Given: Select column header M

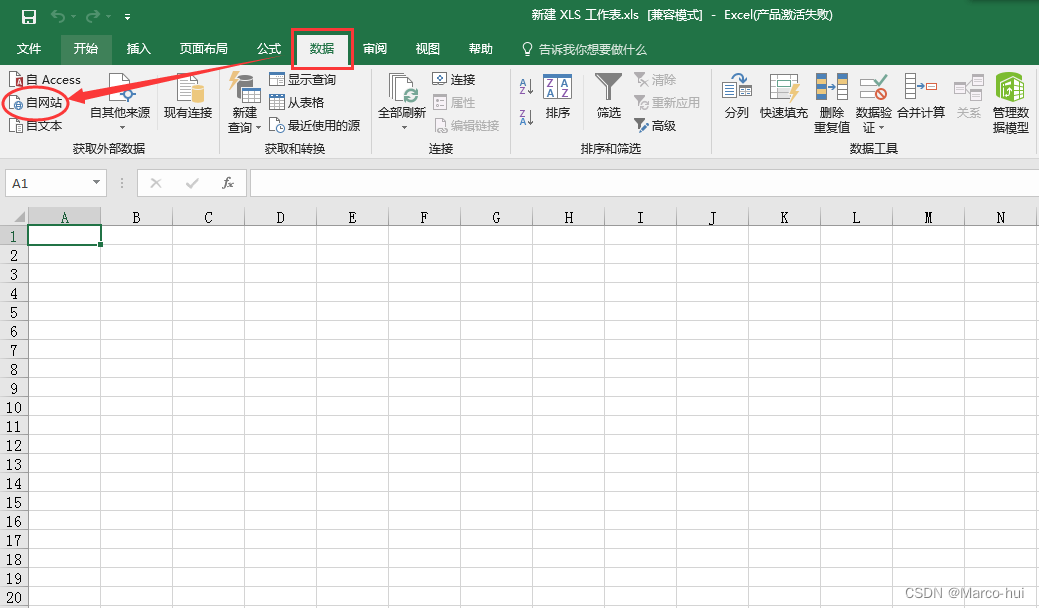Looking at the screenshot, I should tap(928, 217).
